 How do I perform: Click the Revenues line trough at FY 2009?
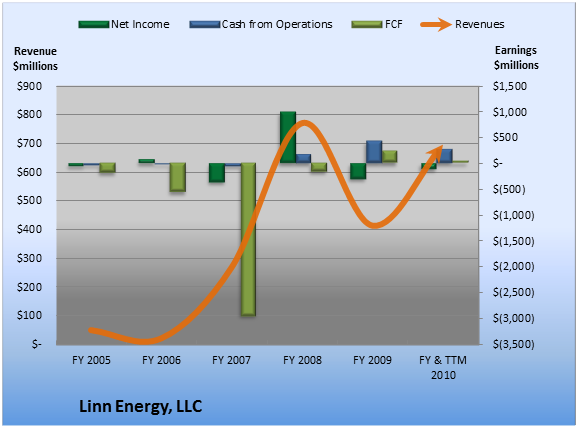tap(375, 225)
